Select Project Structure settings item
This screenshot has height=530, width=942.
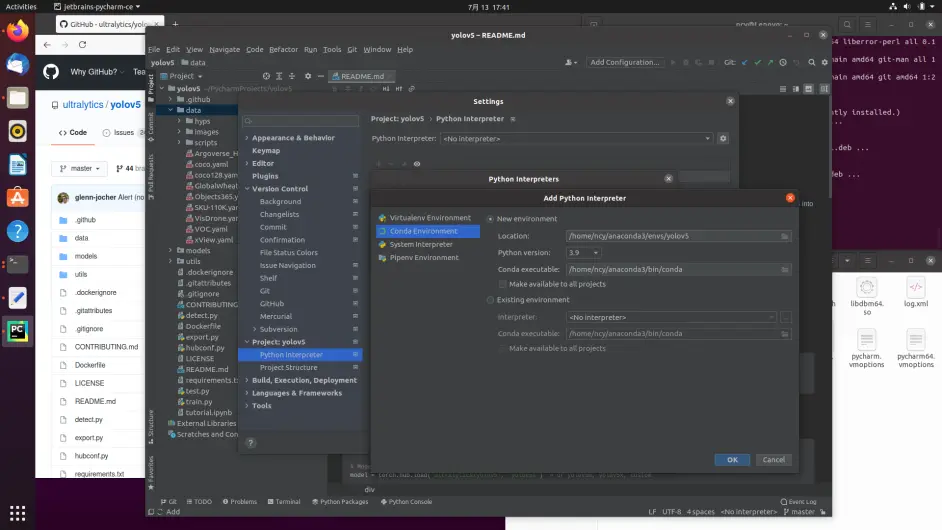pyautogui.click(x=288, y=368)
